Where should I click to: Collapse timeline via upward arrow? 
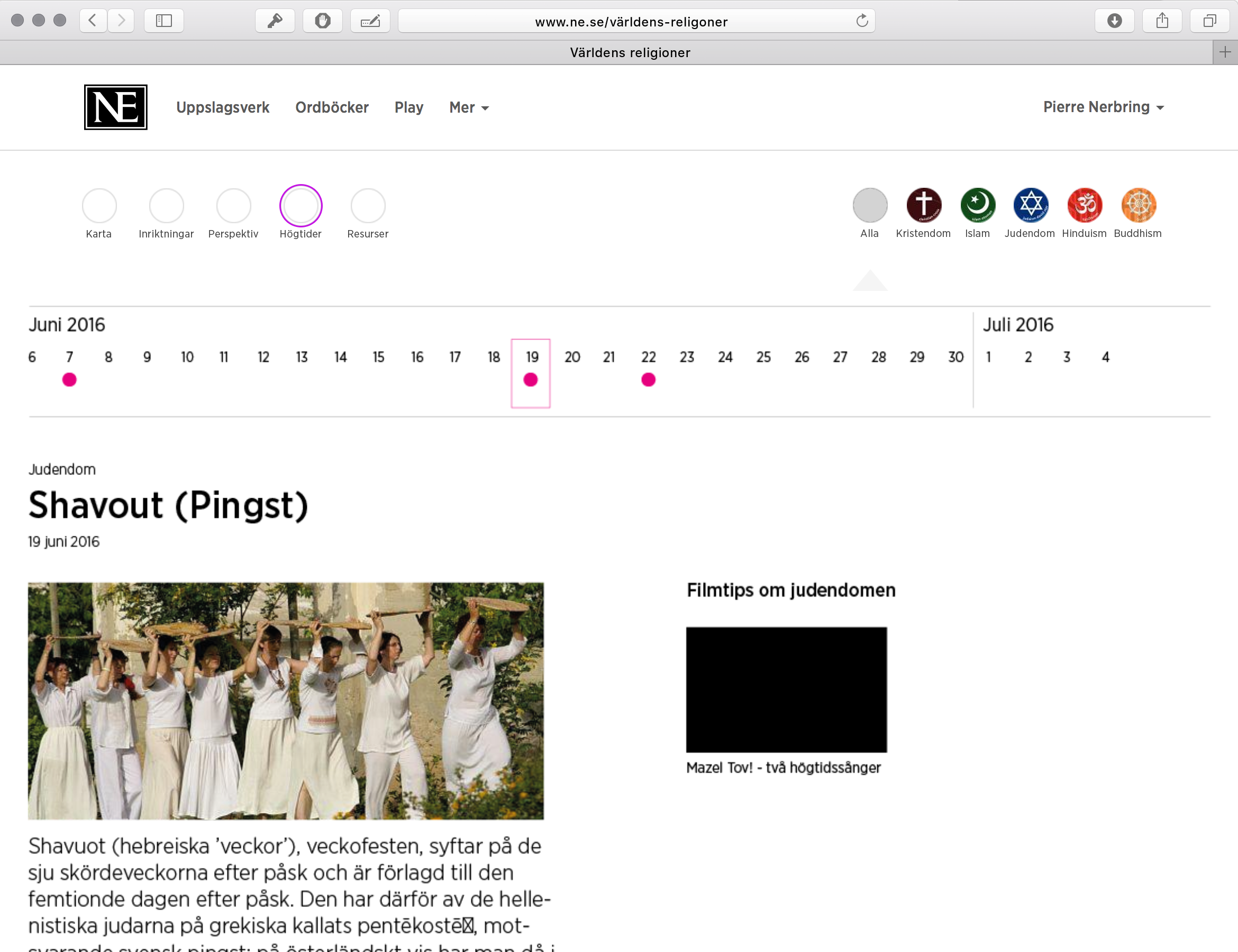[870, 280]
